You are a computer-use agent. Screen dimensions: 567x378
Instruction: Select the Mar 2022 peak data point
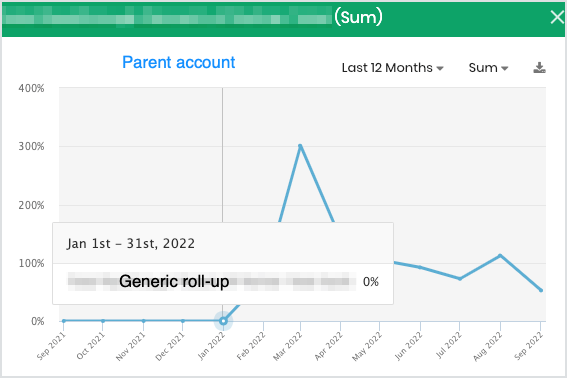(300, 146)
